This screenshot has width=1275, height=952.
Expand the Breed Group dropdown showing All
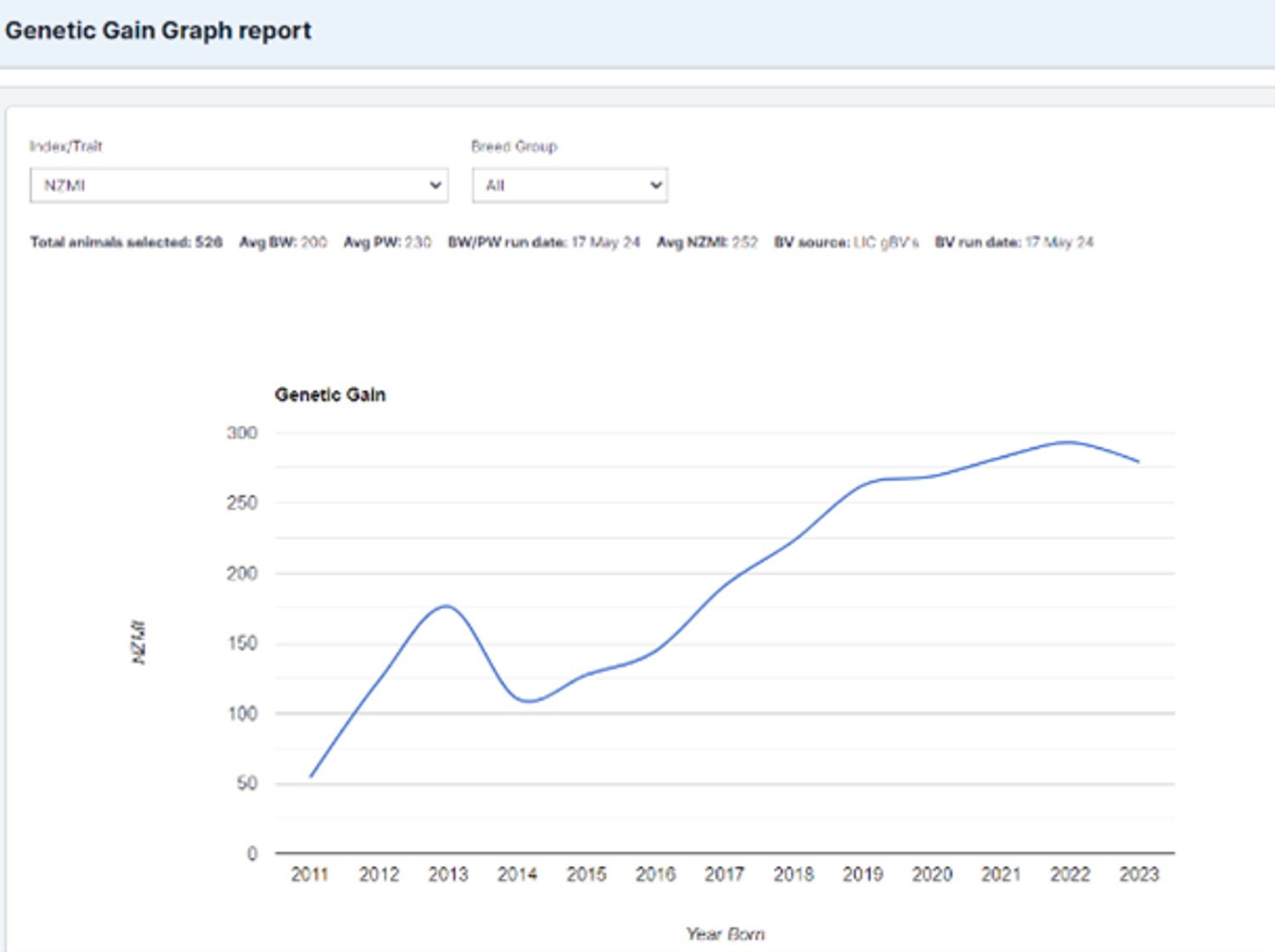coord(569,185)
